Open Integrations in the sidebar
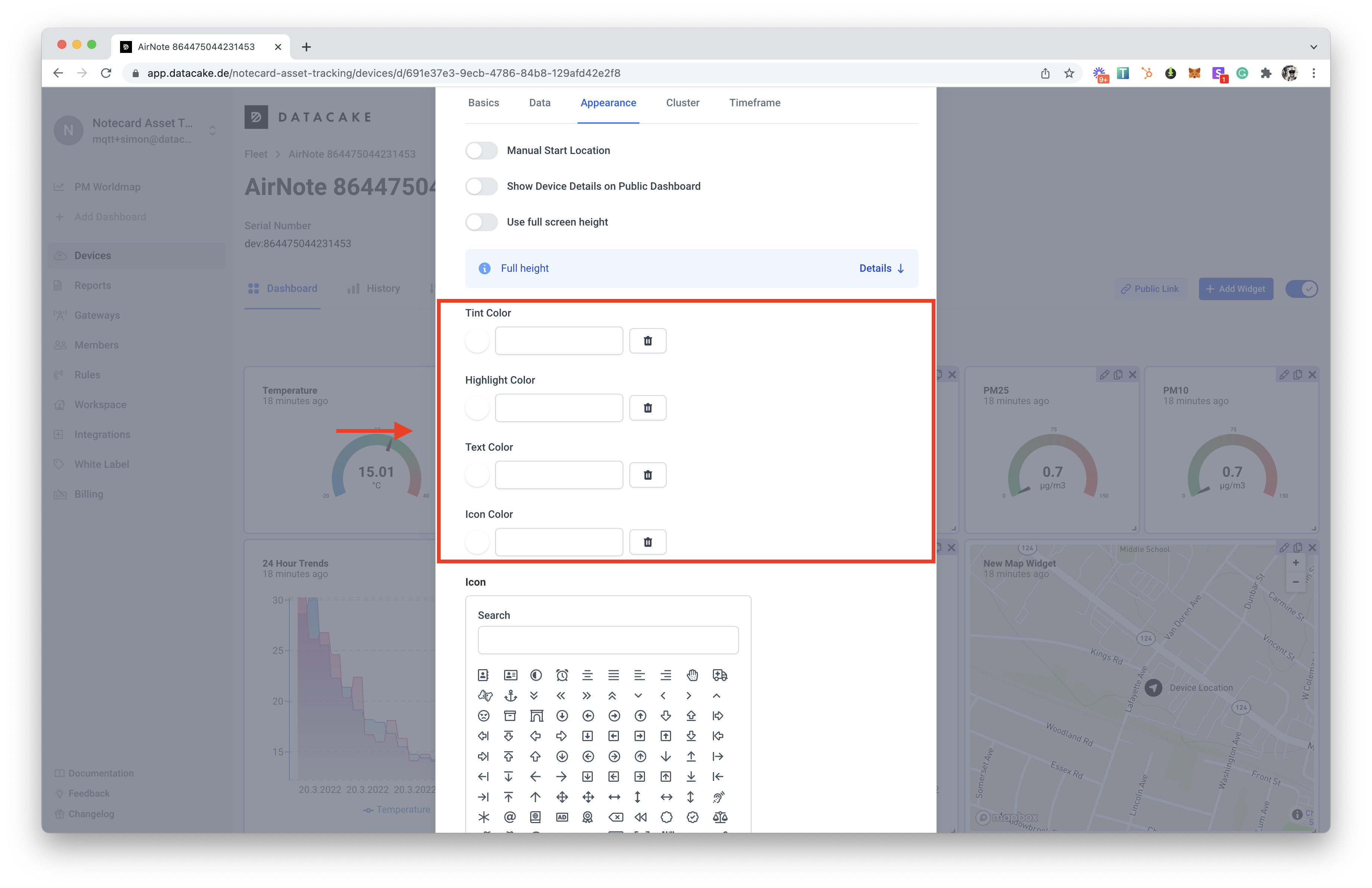This screenshot has width=1372, height=888. pos(102,434)
